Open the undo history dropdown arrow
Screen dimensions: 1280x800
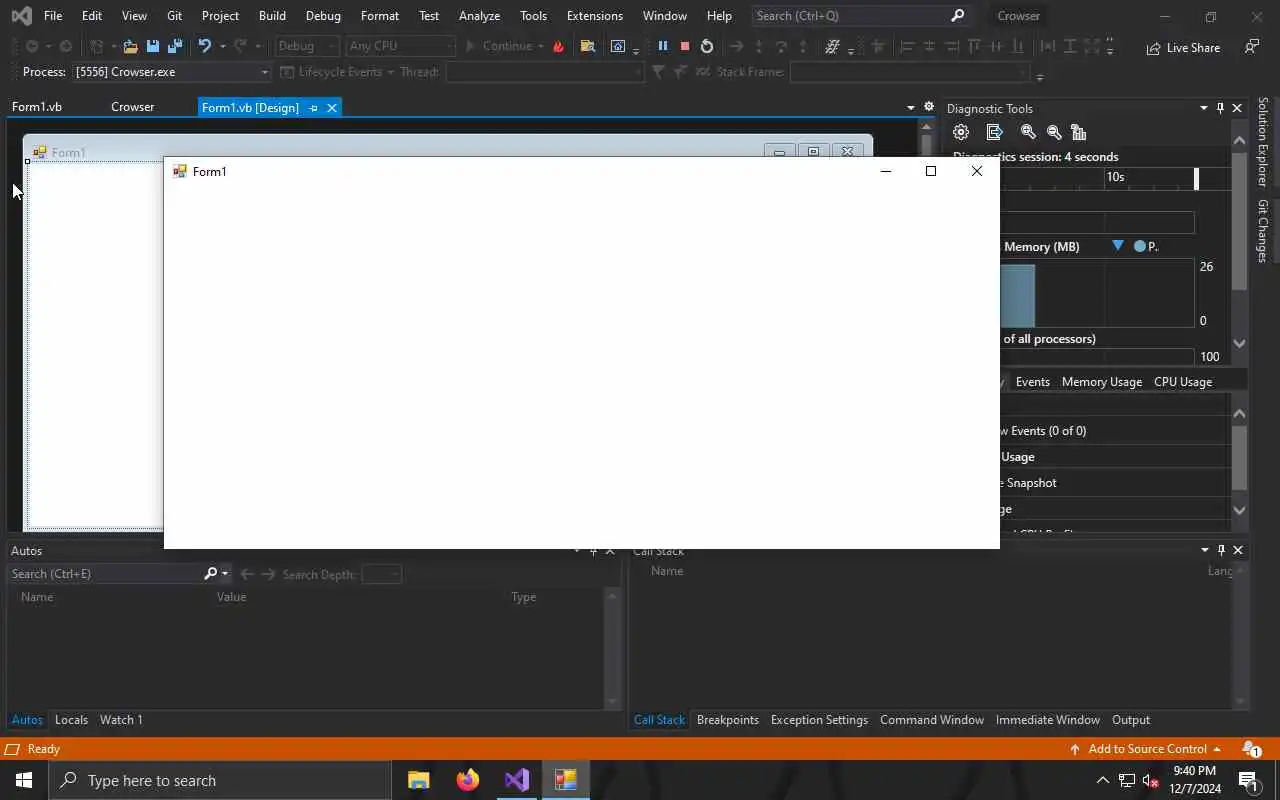point(222,46)
